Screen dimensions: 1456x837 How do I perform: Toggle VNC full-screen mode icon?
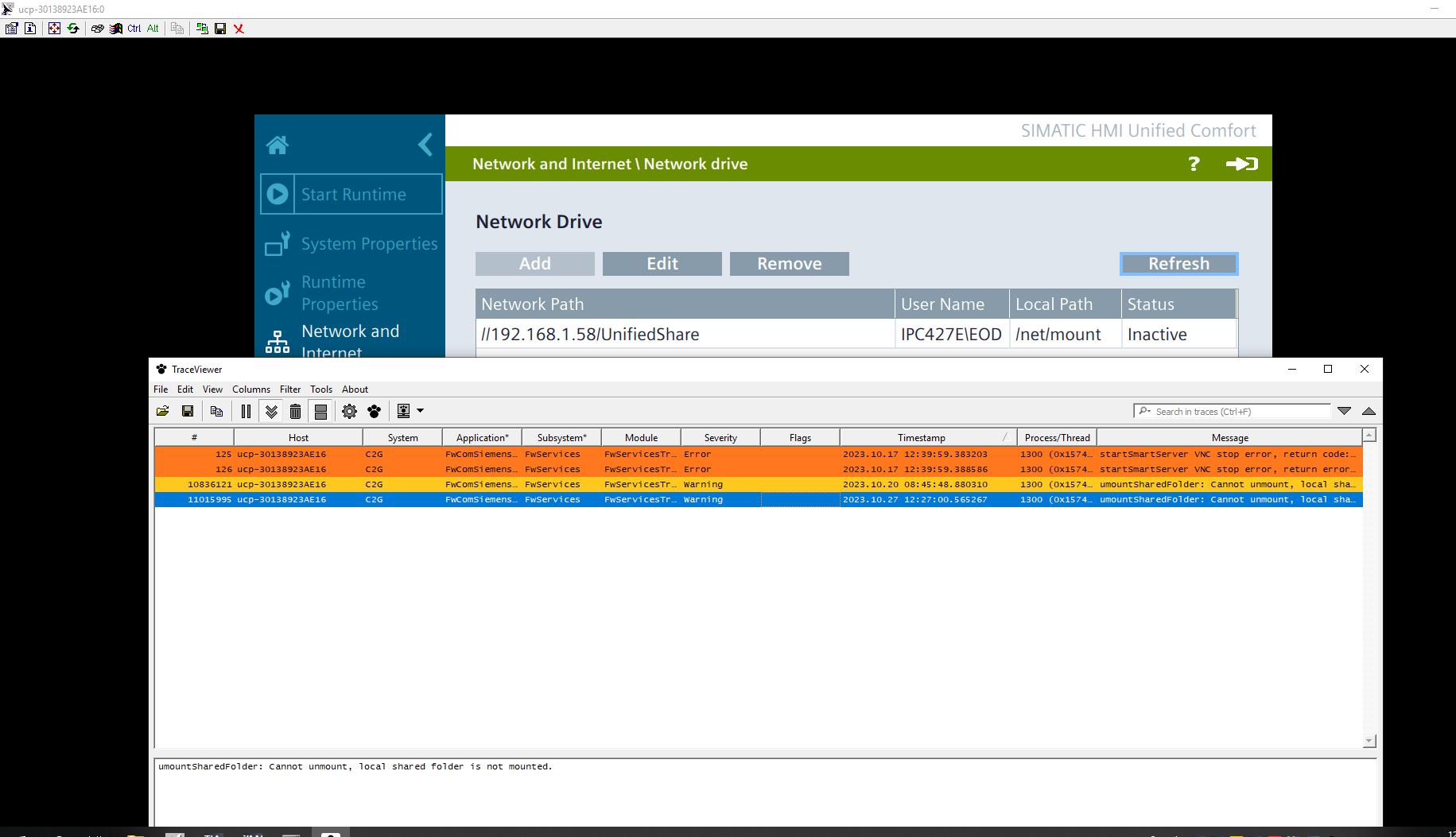pos(54,29)
